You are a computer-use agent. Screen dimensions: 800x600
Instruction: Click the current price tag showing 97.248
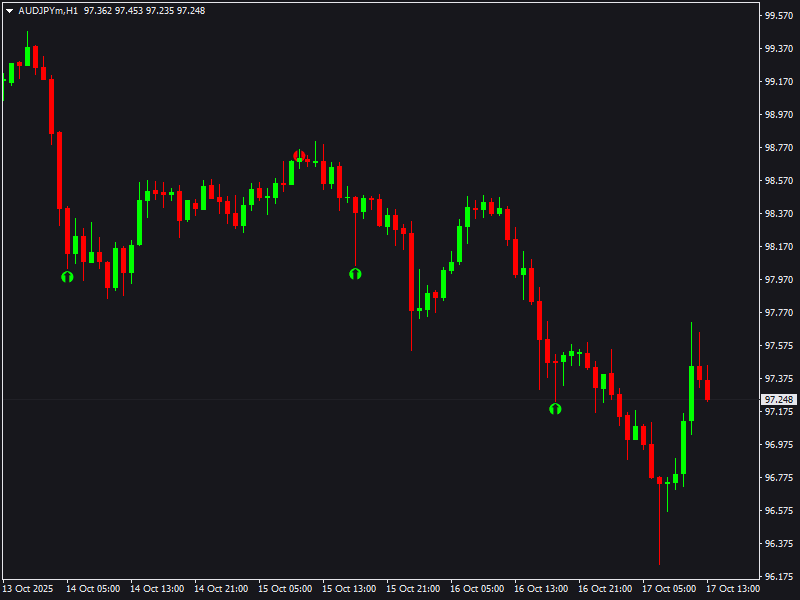(778, 398)
